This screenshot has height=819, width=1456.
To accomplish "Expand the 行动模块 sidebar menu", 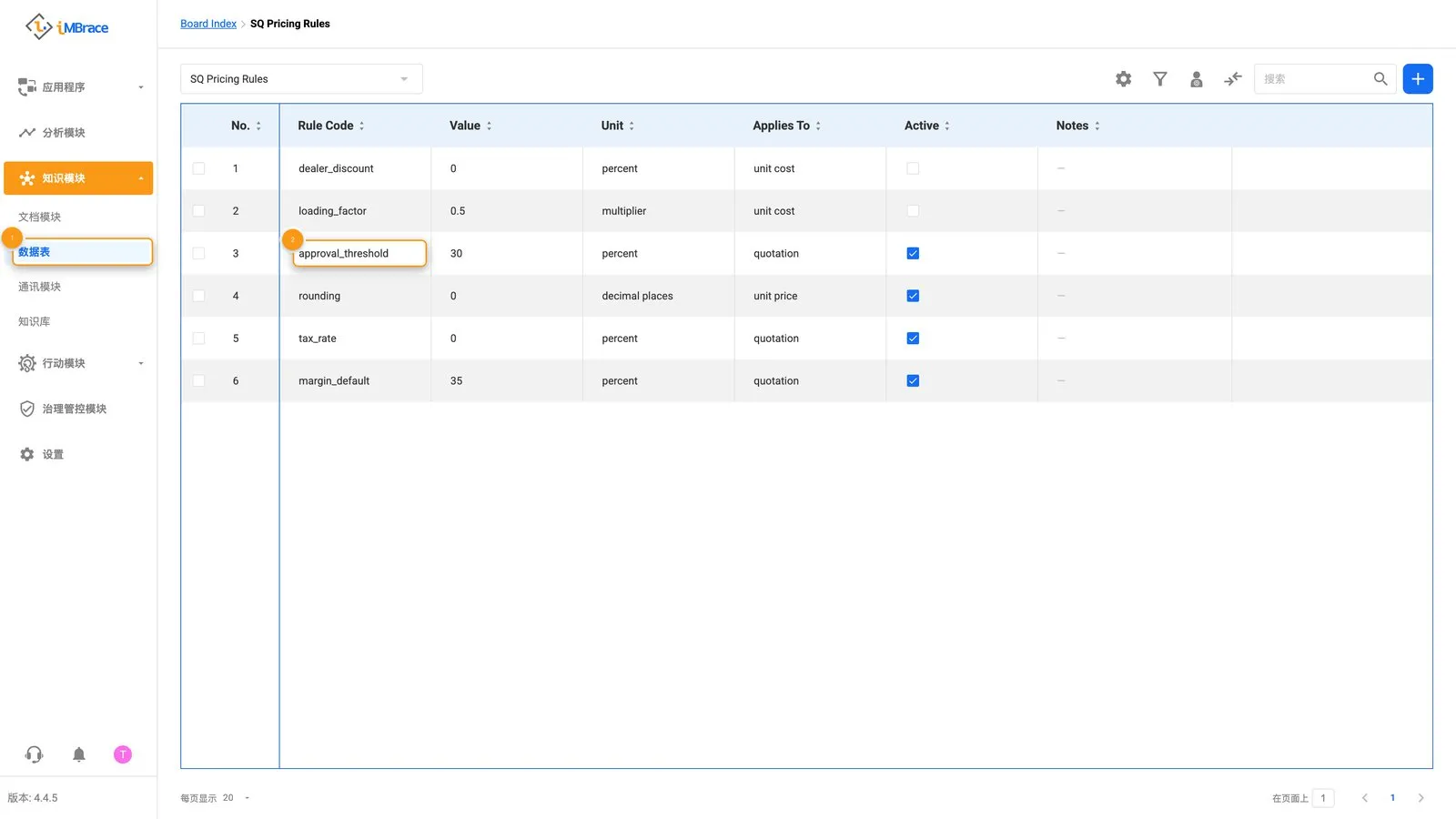I will (78, 363).
